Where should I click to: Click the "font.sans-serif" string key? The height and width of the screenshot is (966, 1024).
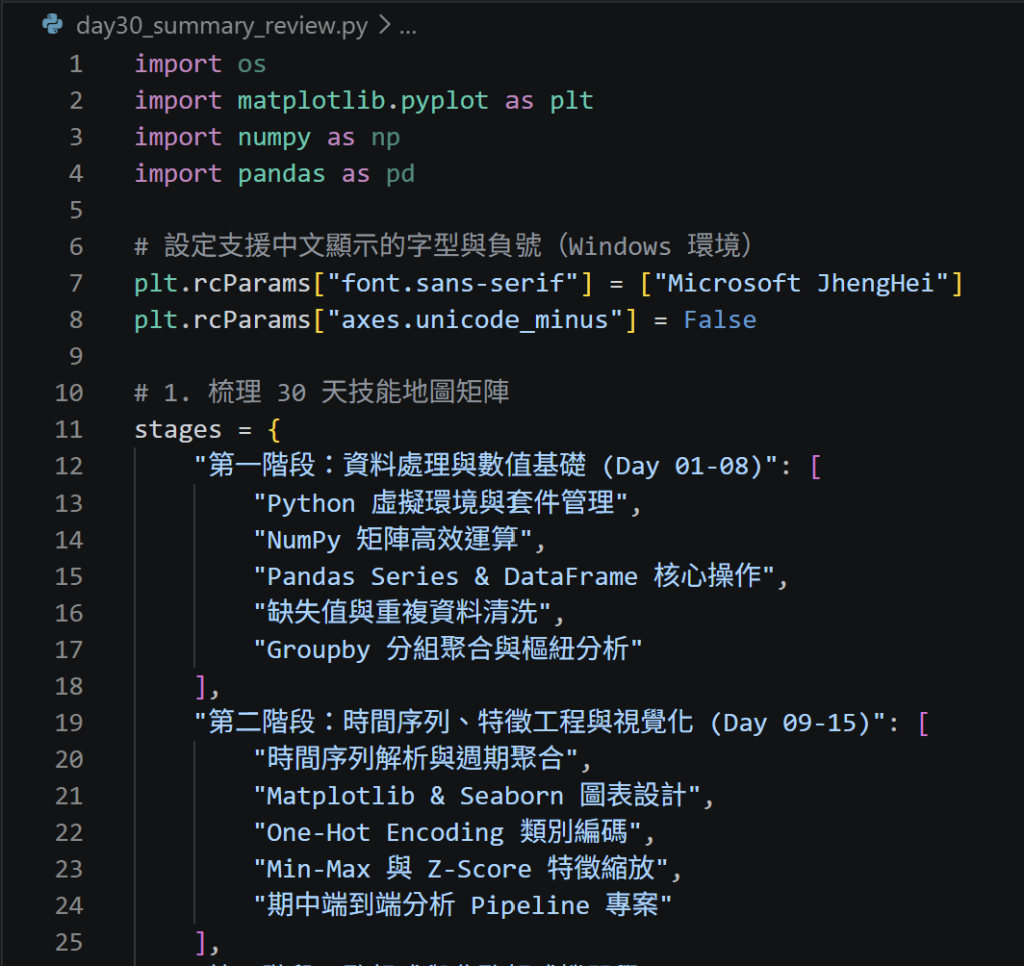453,283
